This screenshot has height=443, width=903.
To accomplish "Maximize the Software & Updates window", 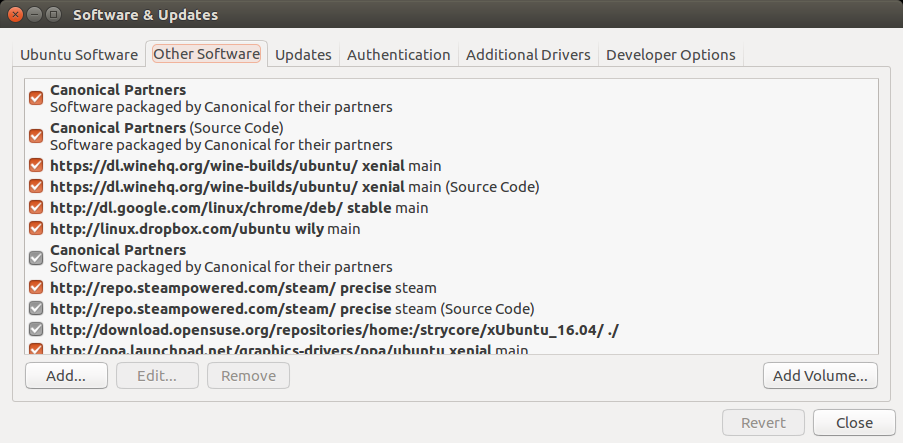I will tap(52, 14).
